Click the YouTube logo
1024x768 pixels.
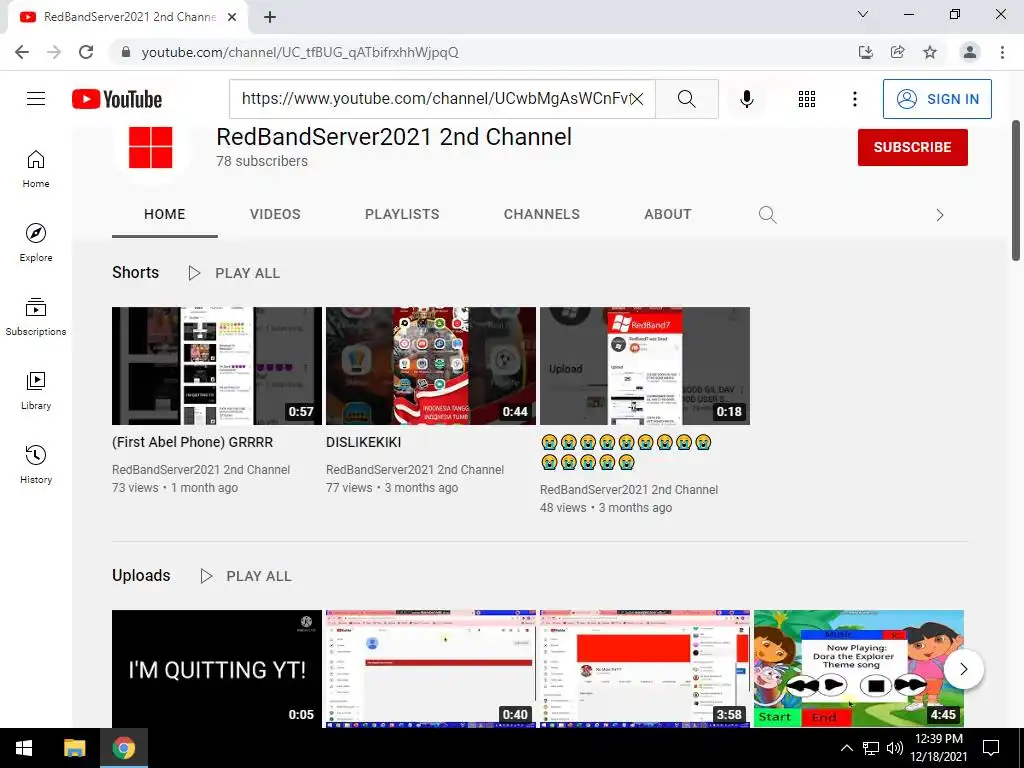point(117,99)
